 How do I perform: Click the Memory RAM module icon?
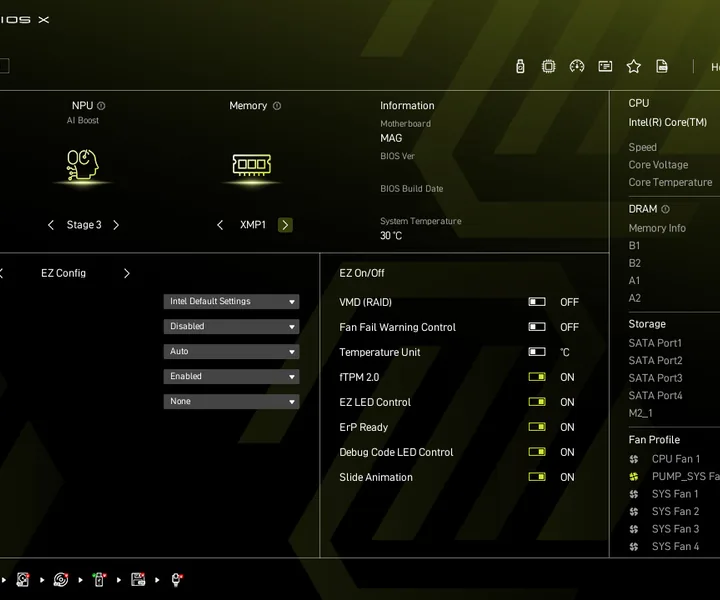252,164
